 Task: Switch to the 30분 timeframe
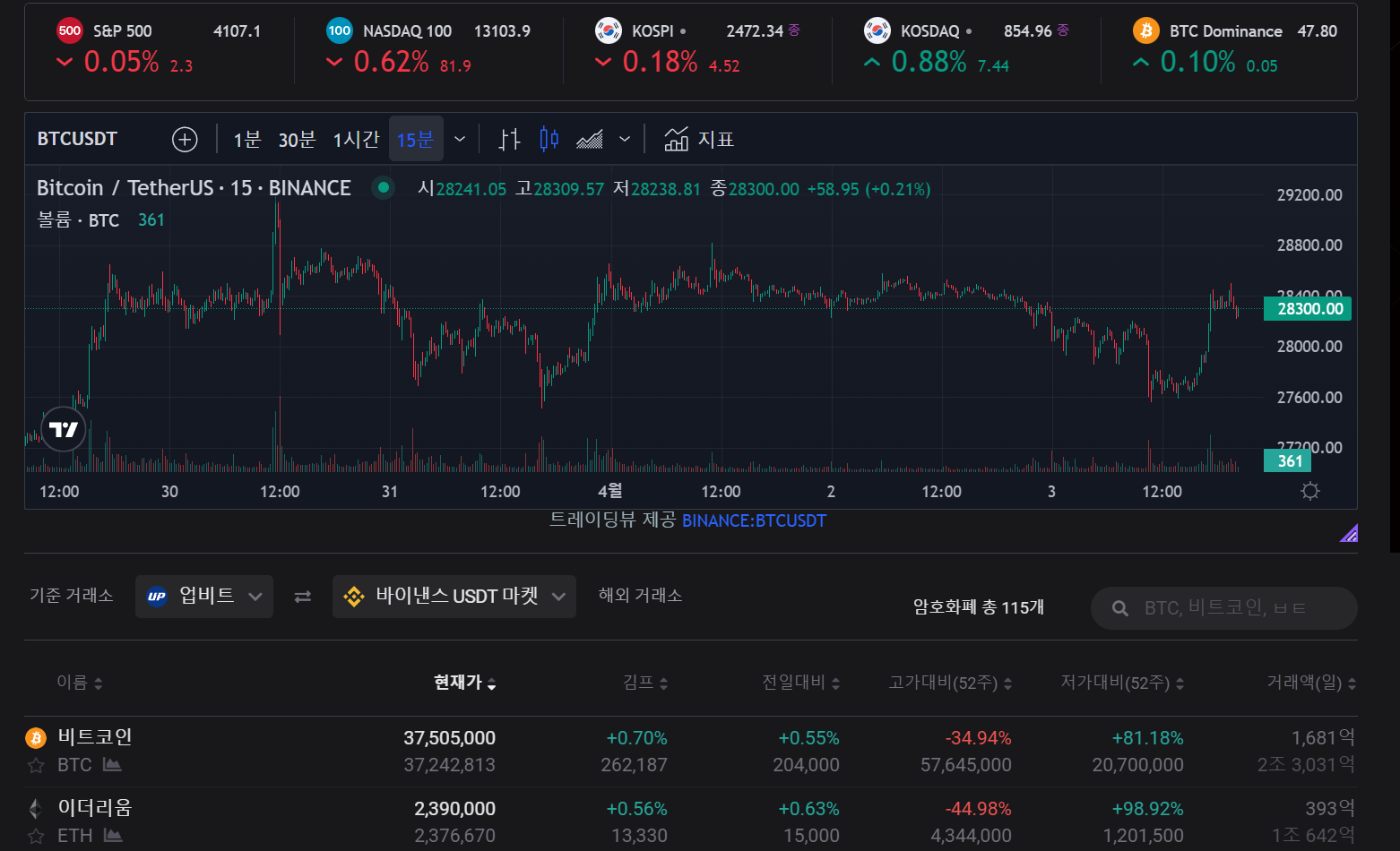(x=297, y=139)
